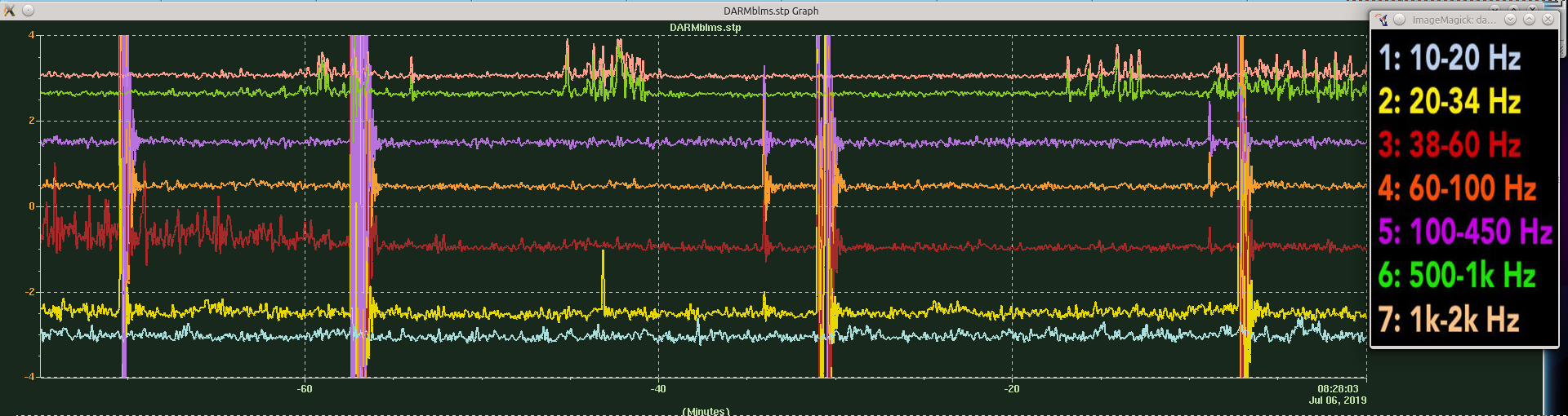Screen dimensions: 1568x416
Task: Click the 08:28:03 timestamp label
Action: tap(1338, 389)
